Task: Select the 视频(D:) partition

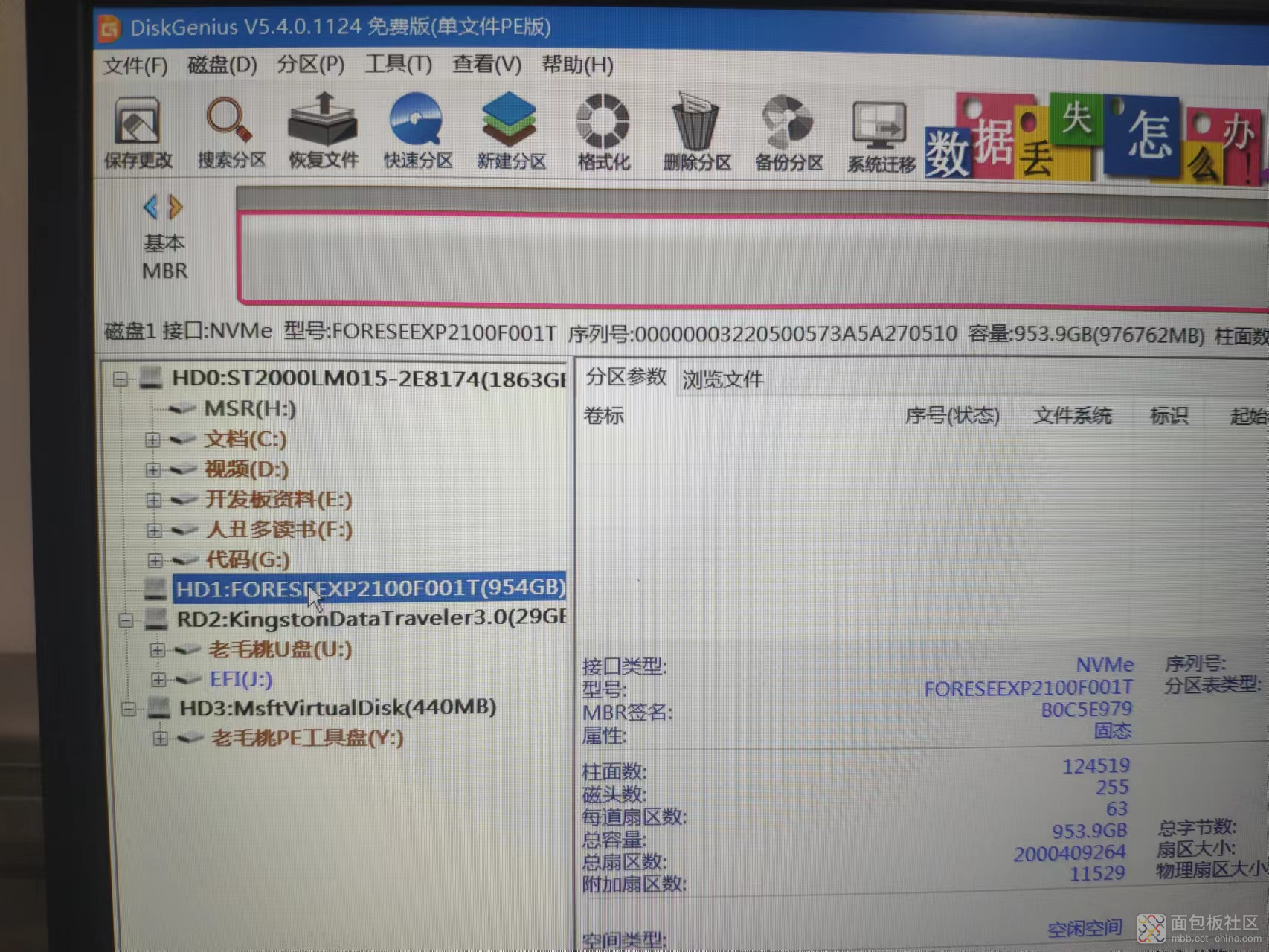Action: pos(247,469)
